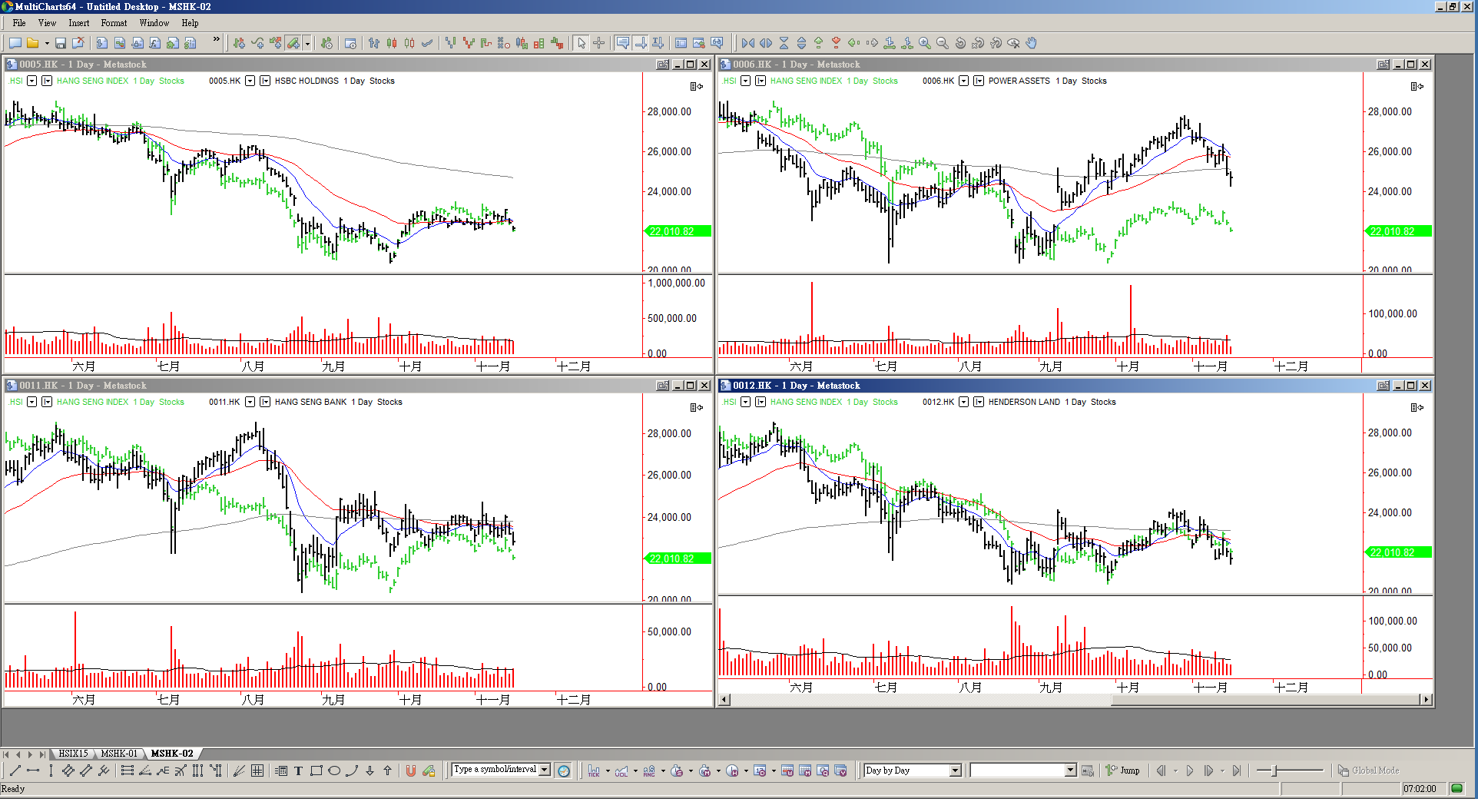Click the Zoom In magnifier icon

(925, 43)
